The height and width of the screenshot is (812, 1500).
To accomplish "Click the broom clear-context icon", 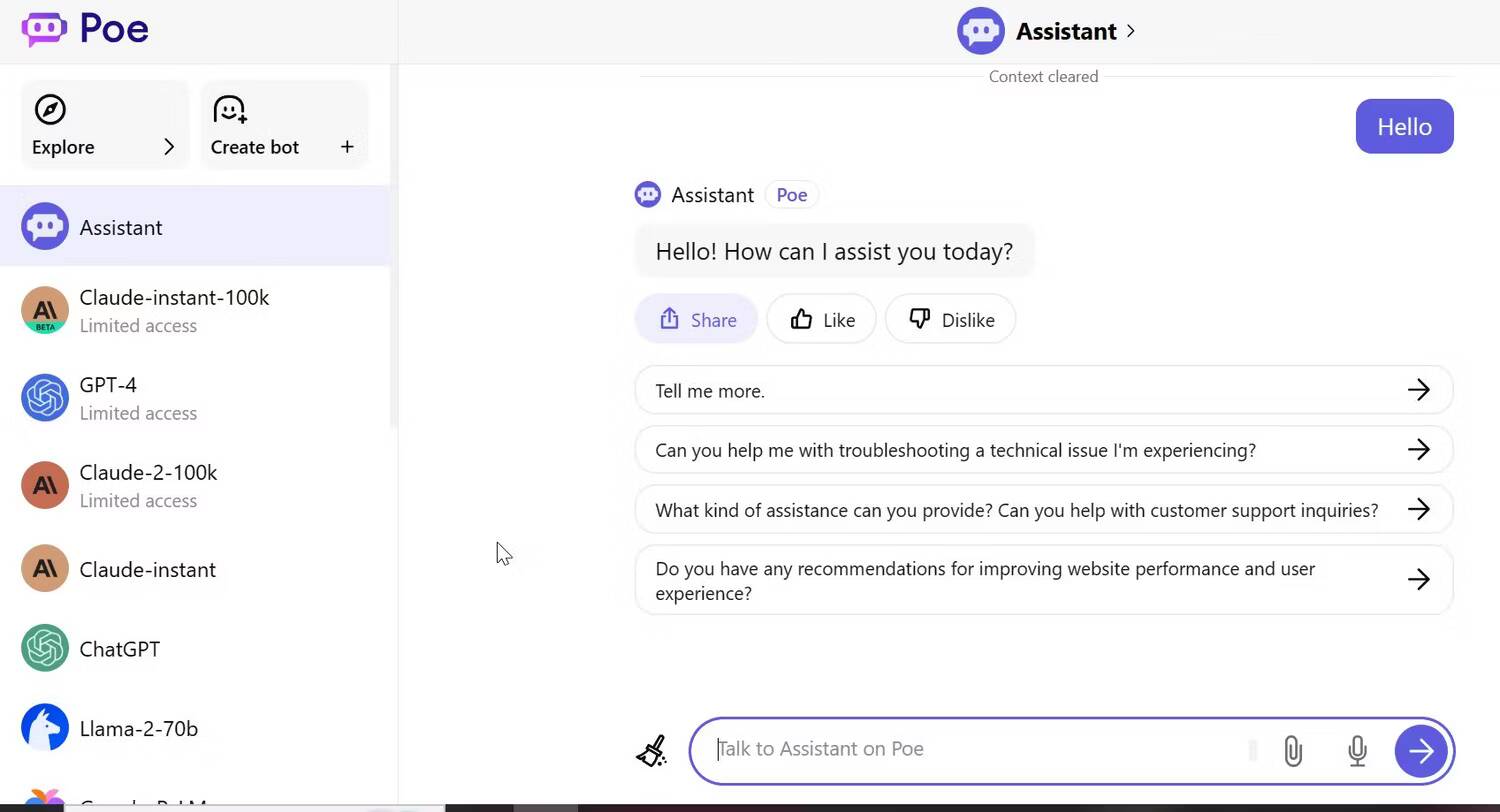I will pyautogui.click(x=651, y=751).
